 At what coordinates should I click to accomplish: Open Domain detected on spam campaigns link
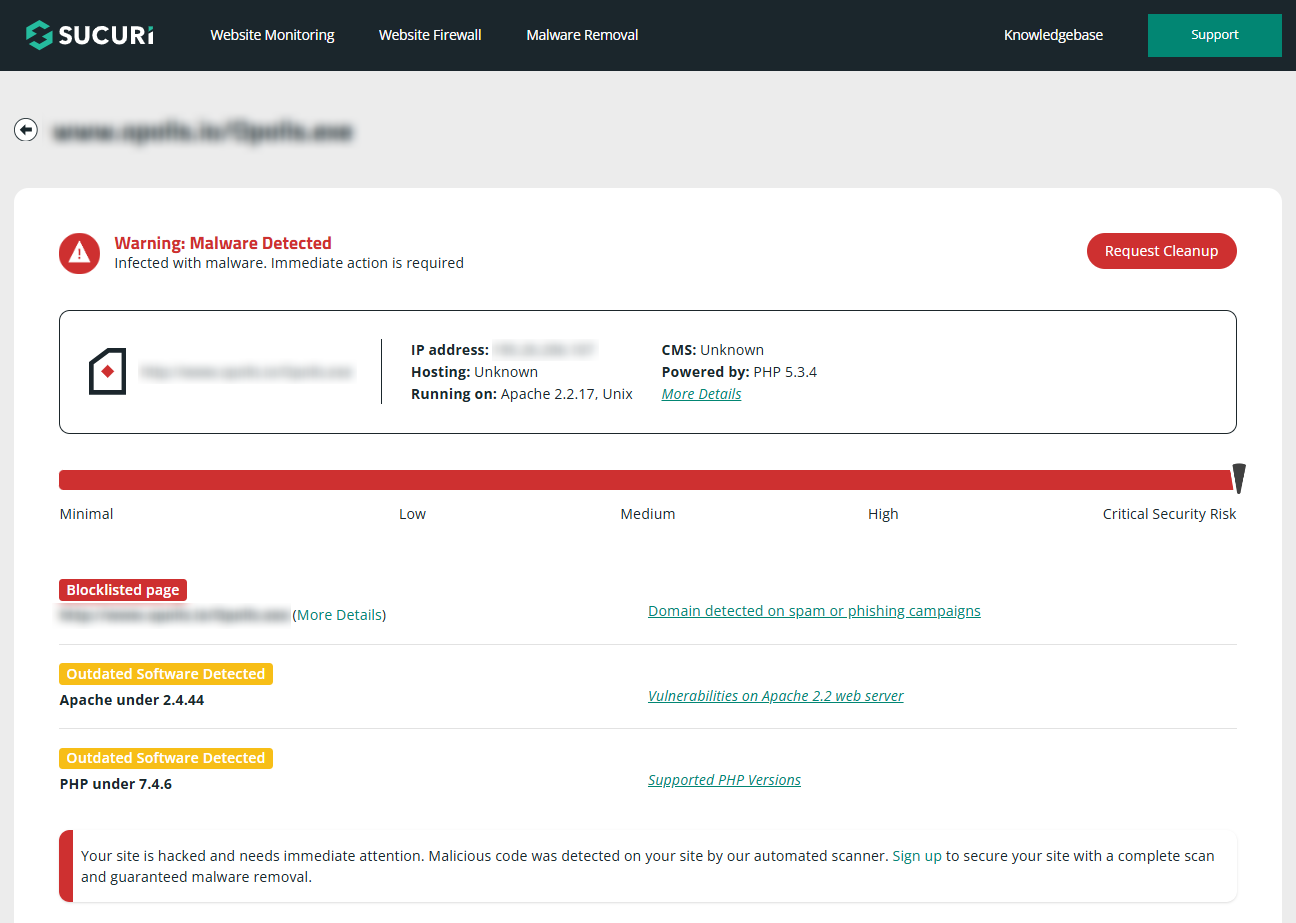point(814,611)
